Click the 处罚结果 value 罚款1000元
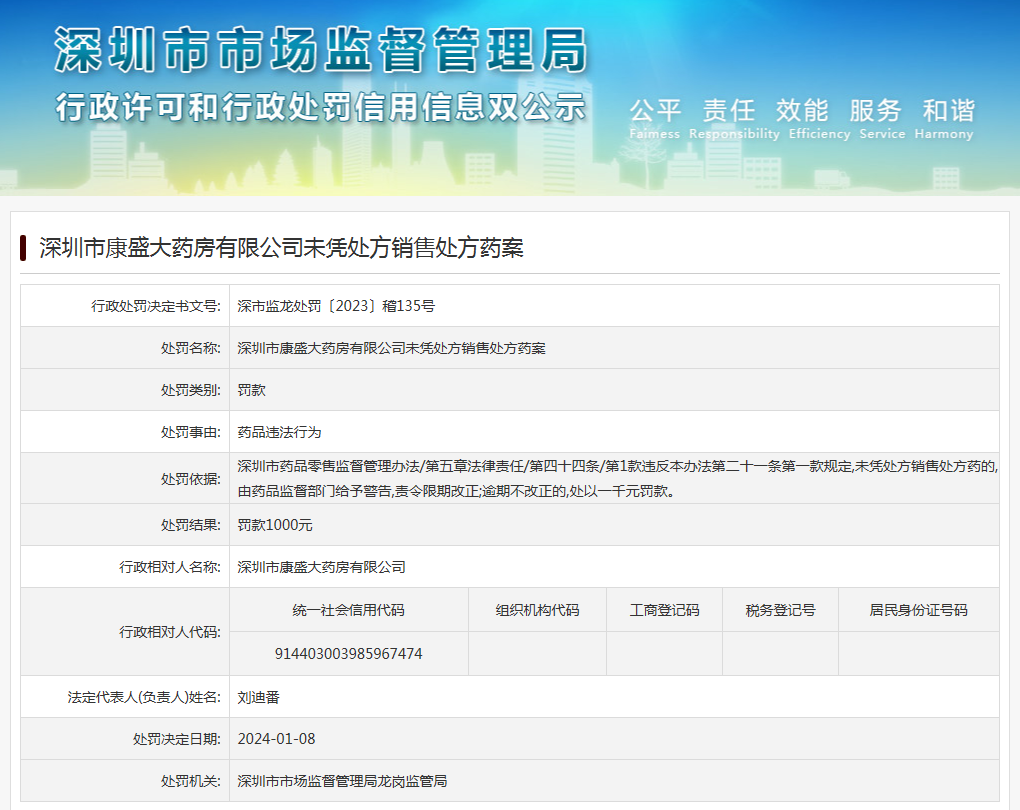The image size is (1020, 810). pos(275,524)
